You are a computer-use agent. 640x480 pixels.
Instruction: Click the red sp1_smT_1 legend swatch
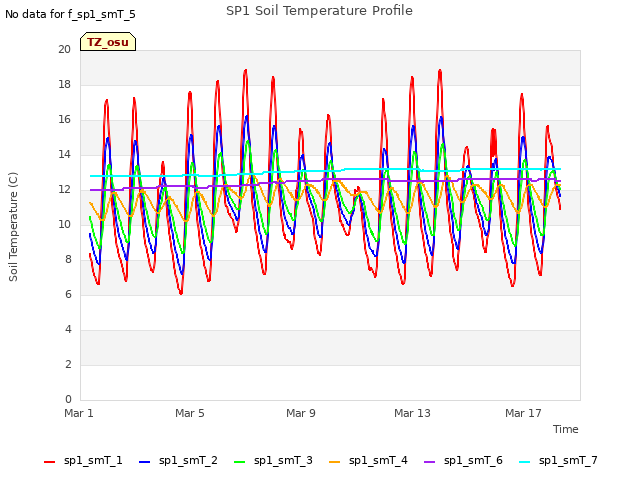point(49,462)
